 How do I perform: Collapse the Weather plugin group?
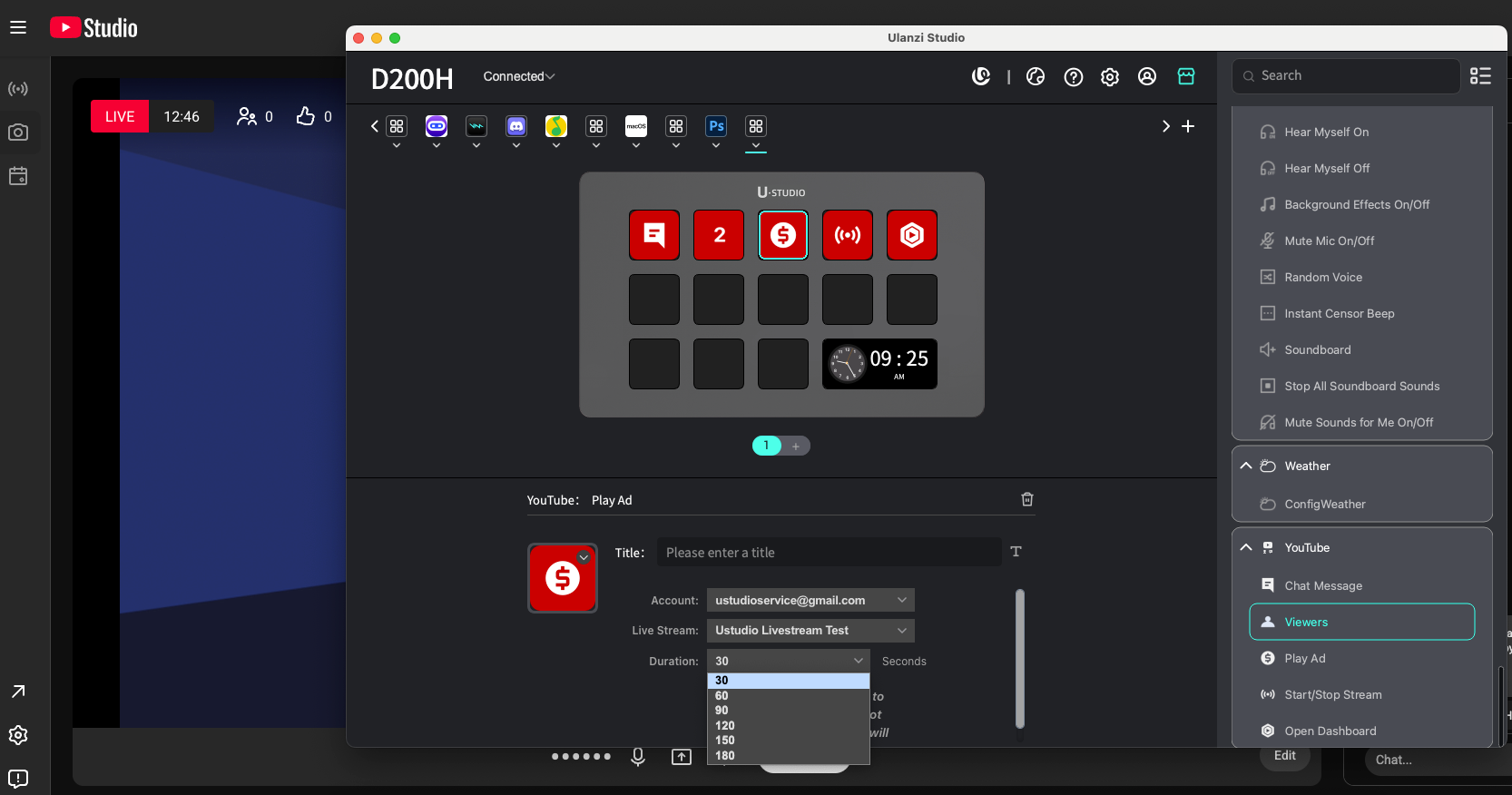point(1246,466)
